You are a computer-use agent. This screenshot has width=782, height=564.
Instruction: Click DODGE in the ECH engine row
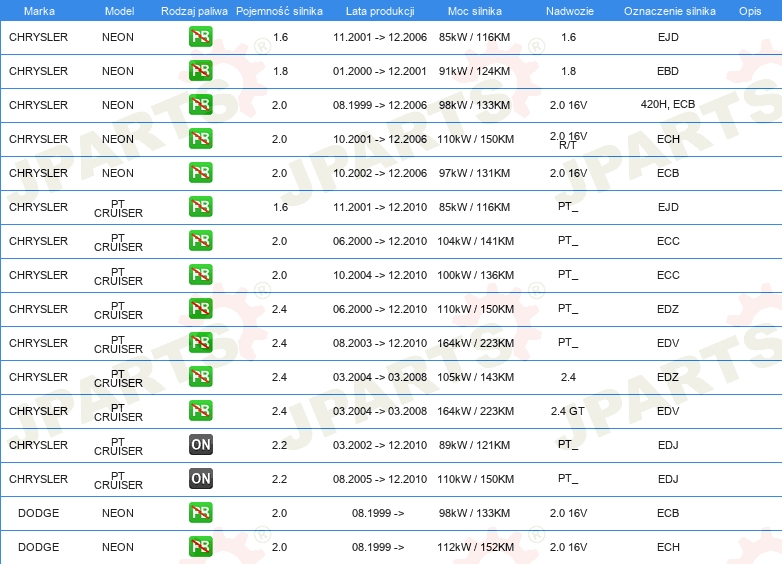click(38, 547)
